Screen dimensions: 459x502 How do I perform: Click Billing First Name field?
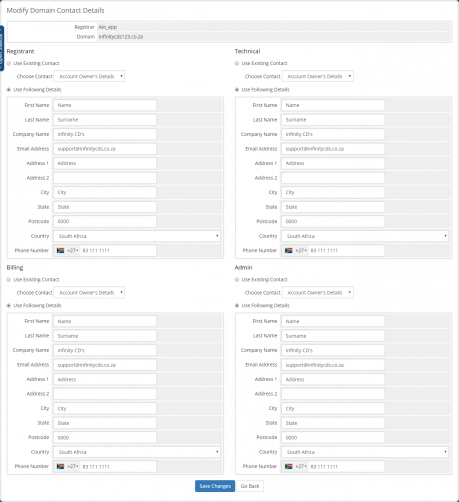click(105, 321)
